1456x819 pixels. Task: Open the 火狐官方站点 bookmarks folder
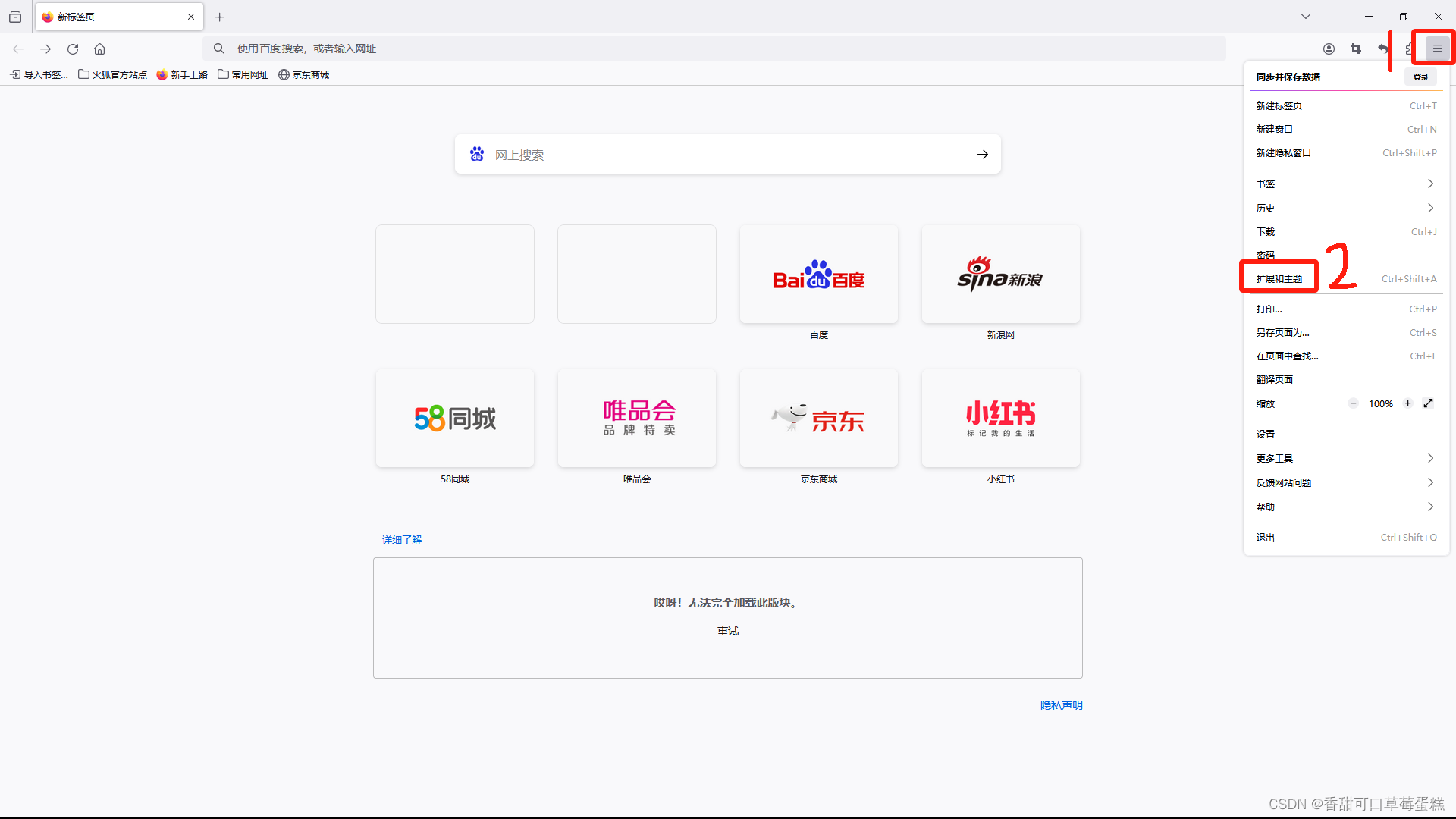(x=113, y=74)
